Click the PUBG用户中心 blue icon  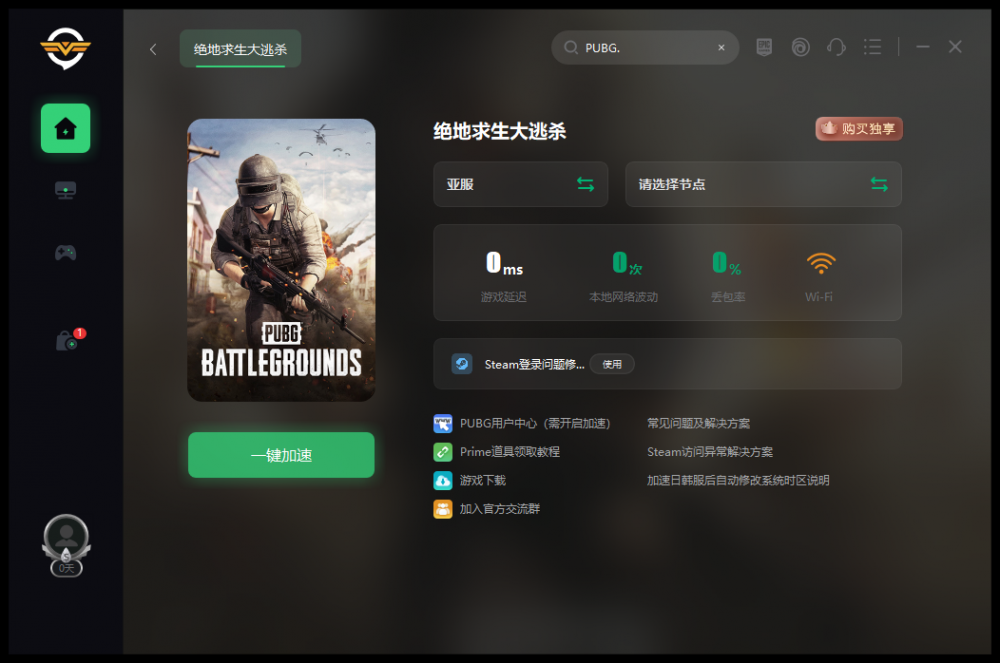pyautogui.click(x=443, y=423)
